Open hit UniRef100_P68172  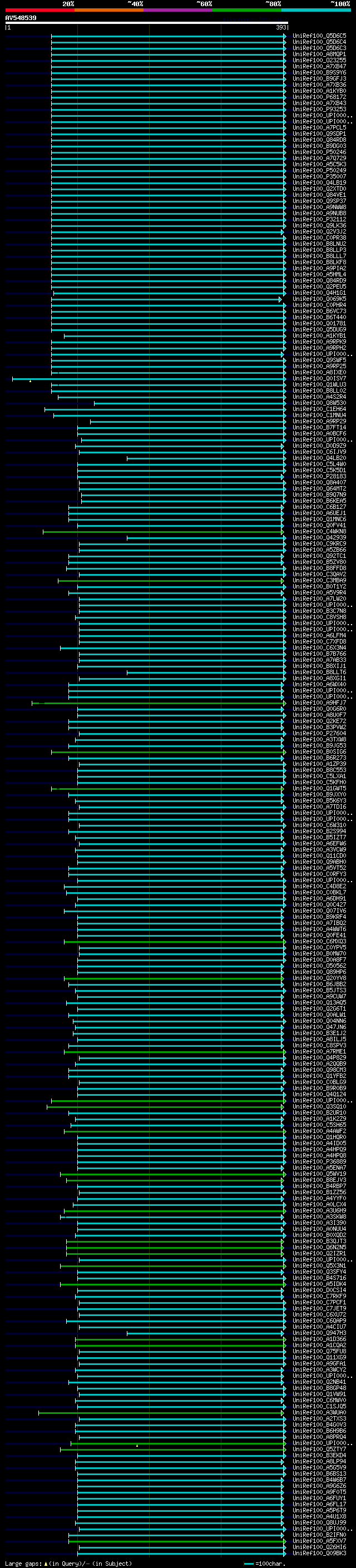[319, 97]
